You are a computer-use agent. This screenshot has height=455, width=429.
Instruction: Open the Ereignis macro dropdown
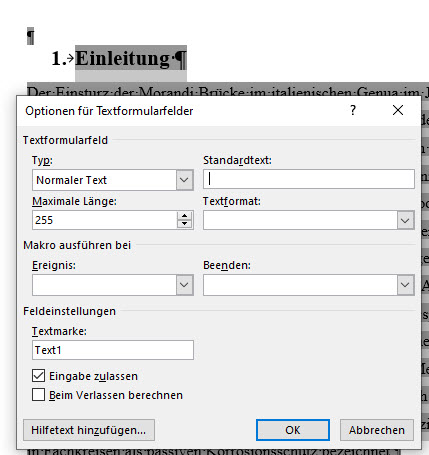click(184, 285)
